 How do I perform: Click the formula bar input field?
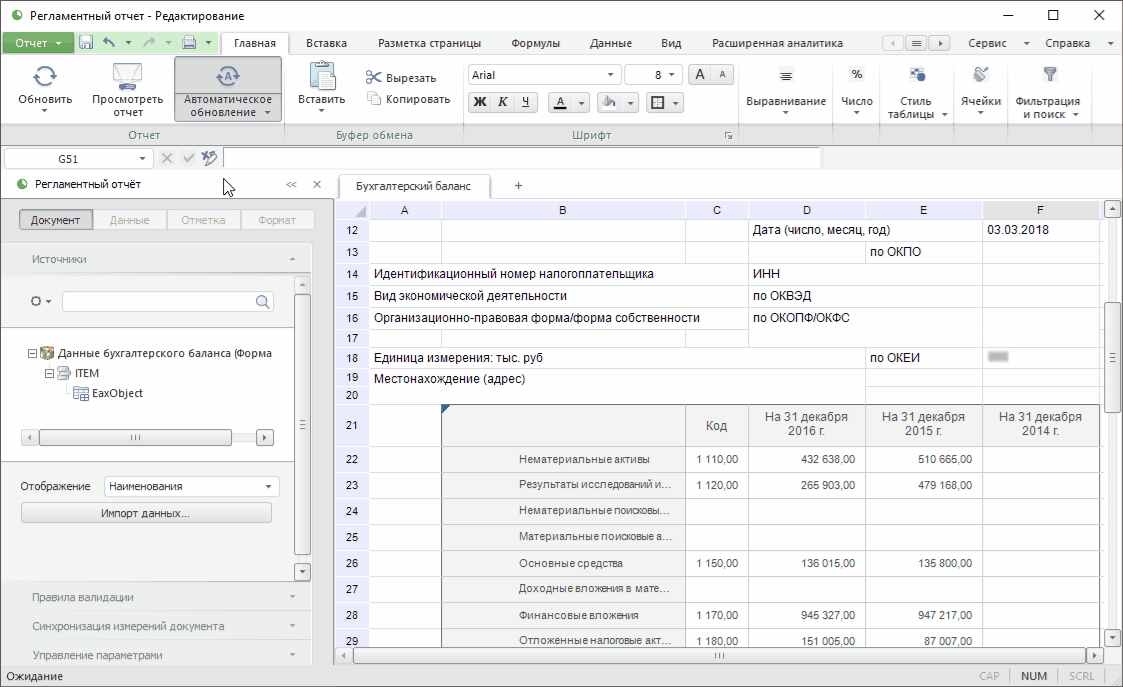pos(520,158)
